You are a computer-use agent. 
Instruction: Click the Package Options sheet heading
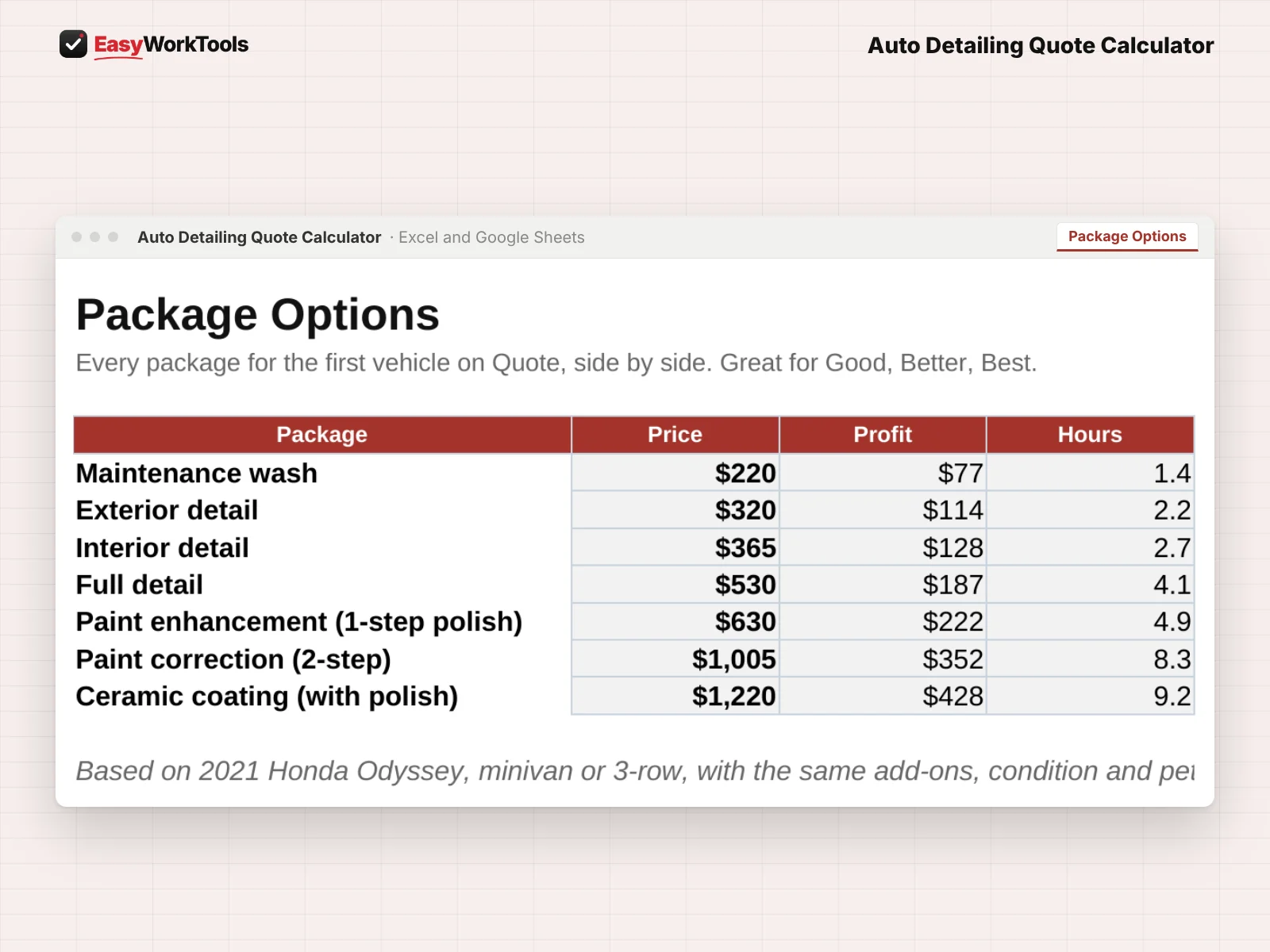(x=258, y=315)
